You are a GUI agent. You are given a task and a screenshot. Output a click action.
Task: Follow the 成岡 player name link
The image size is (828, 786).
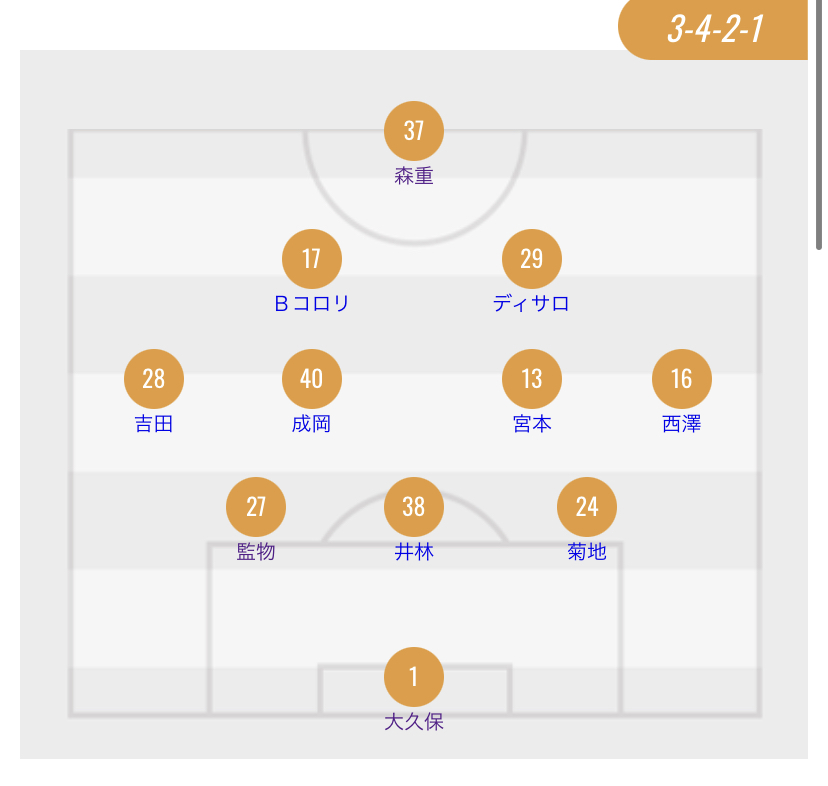(x=312, y=424)
